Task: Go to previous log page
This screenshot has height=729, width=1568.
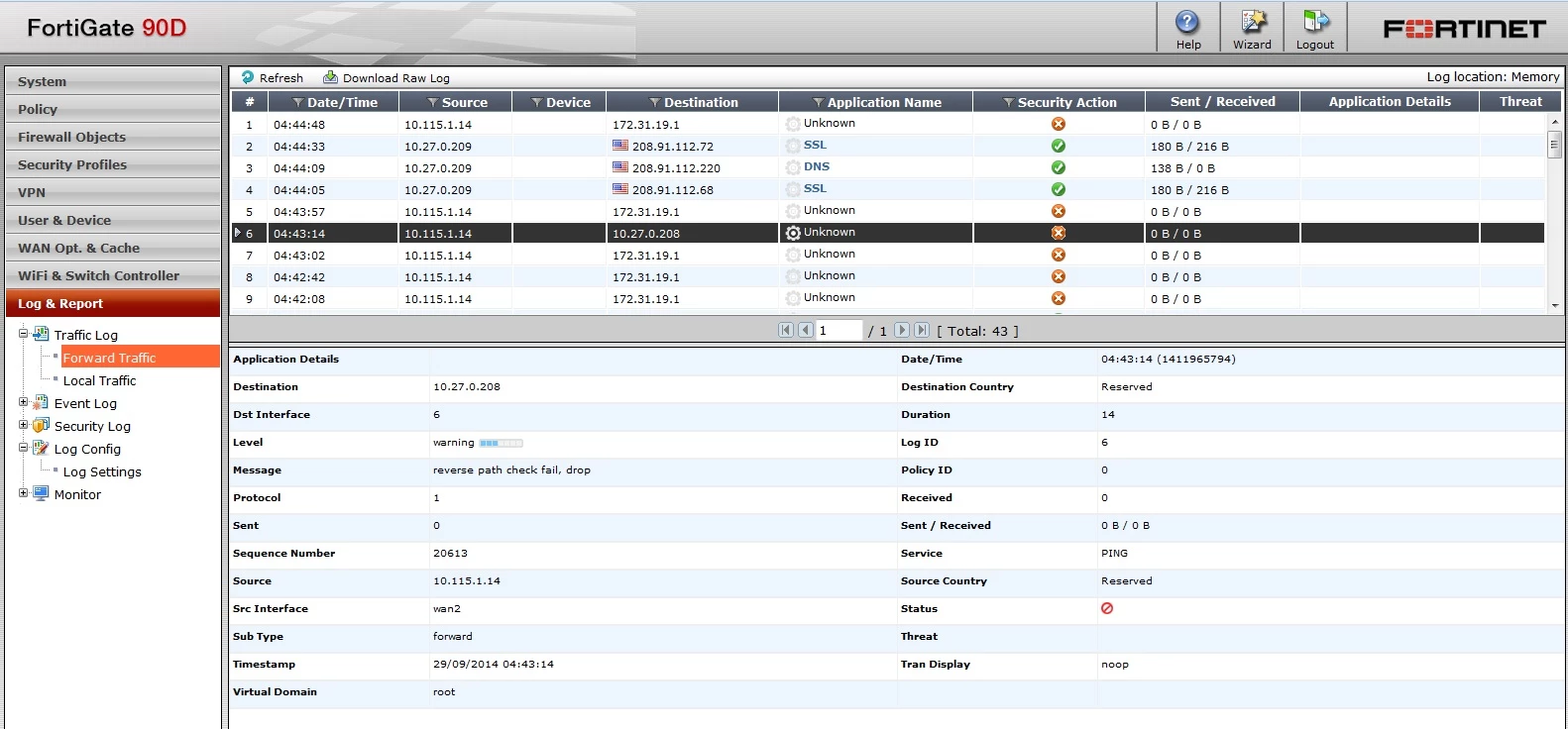Action: (806, 330)
